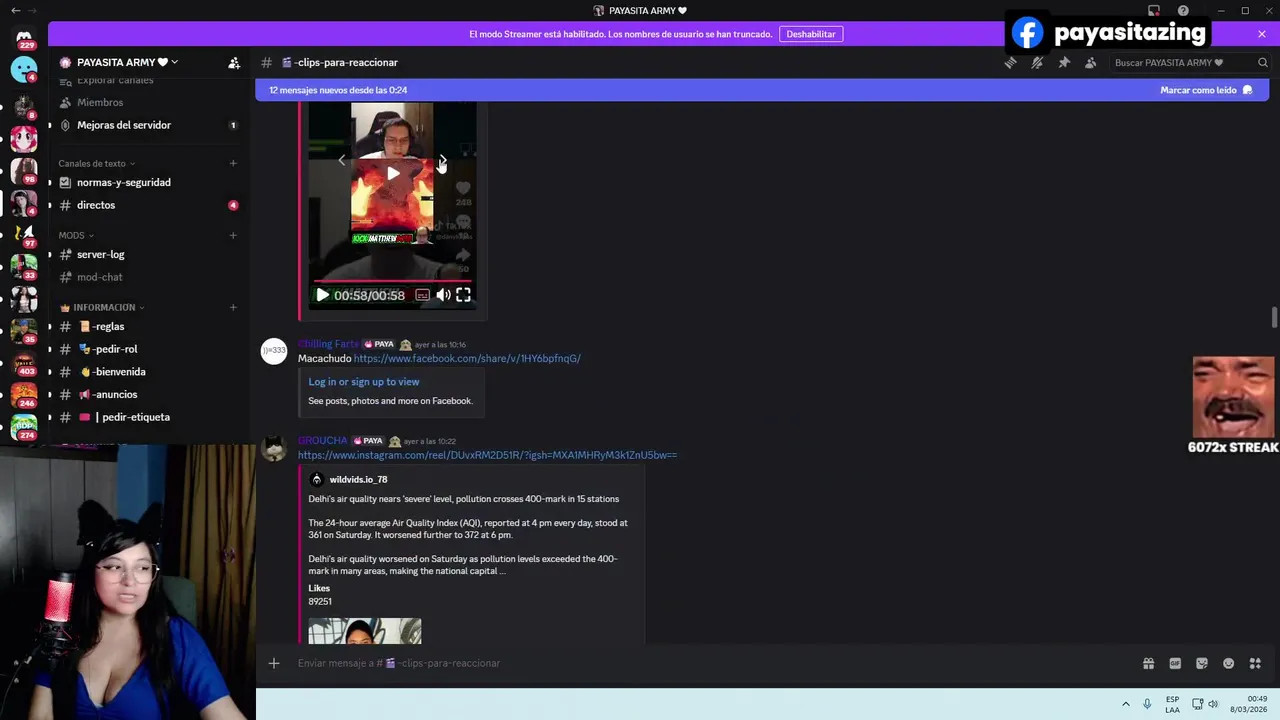Open the instagram.com reel link
The height and width of the screenshot is (720, 1280).
coord(487,455)
